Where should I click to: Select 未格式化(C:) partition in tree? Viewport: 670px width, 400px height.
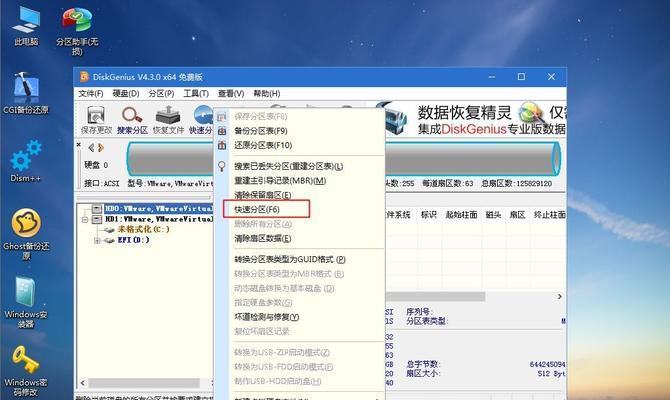[x=143, y=229]
